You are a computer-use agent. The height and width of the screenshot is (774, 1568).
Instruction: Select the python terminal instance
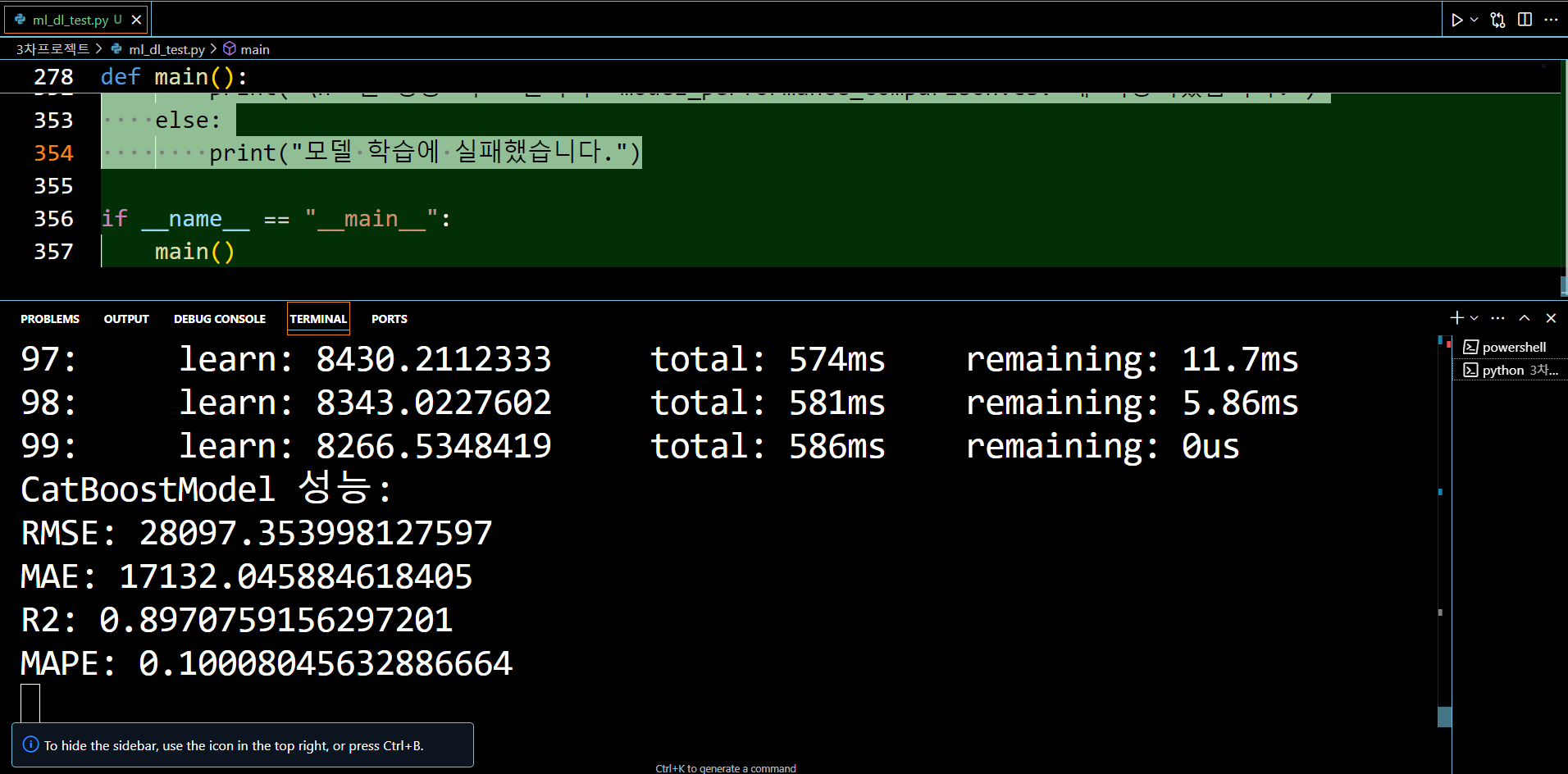pyautogui.click(x=1510, y=370)
